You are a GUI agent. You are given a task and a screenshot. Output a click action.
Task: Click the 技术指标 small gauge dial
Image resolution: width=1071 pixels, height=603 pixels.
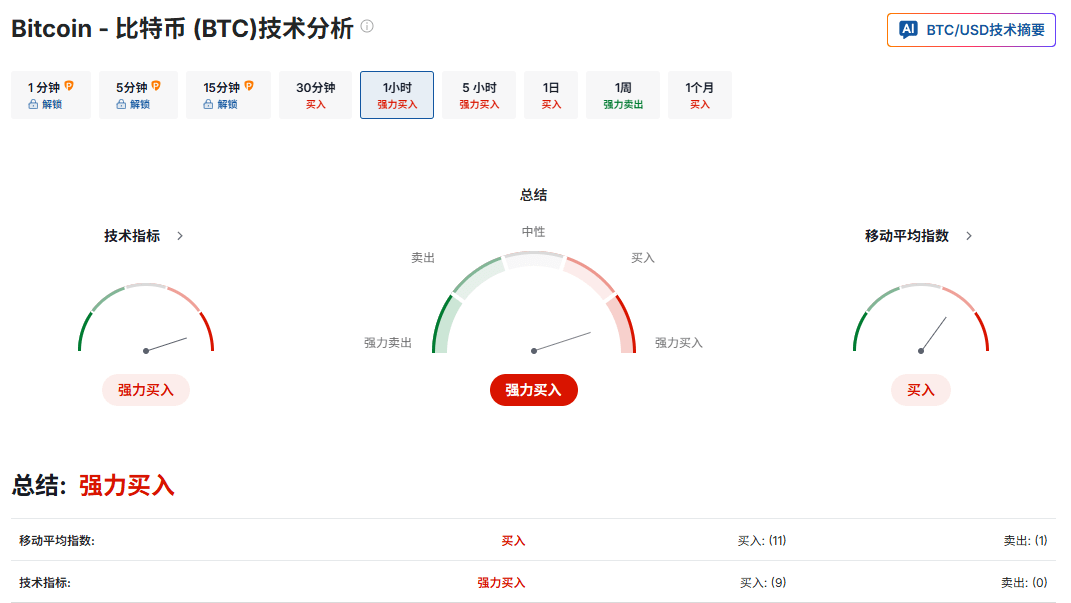click(145, 318)
